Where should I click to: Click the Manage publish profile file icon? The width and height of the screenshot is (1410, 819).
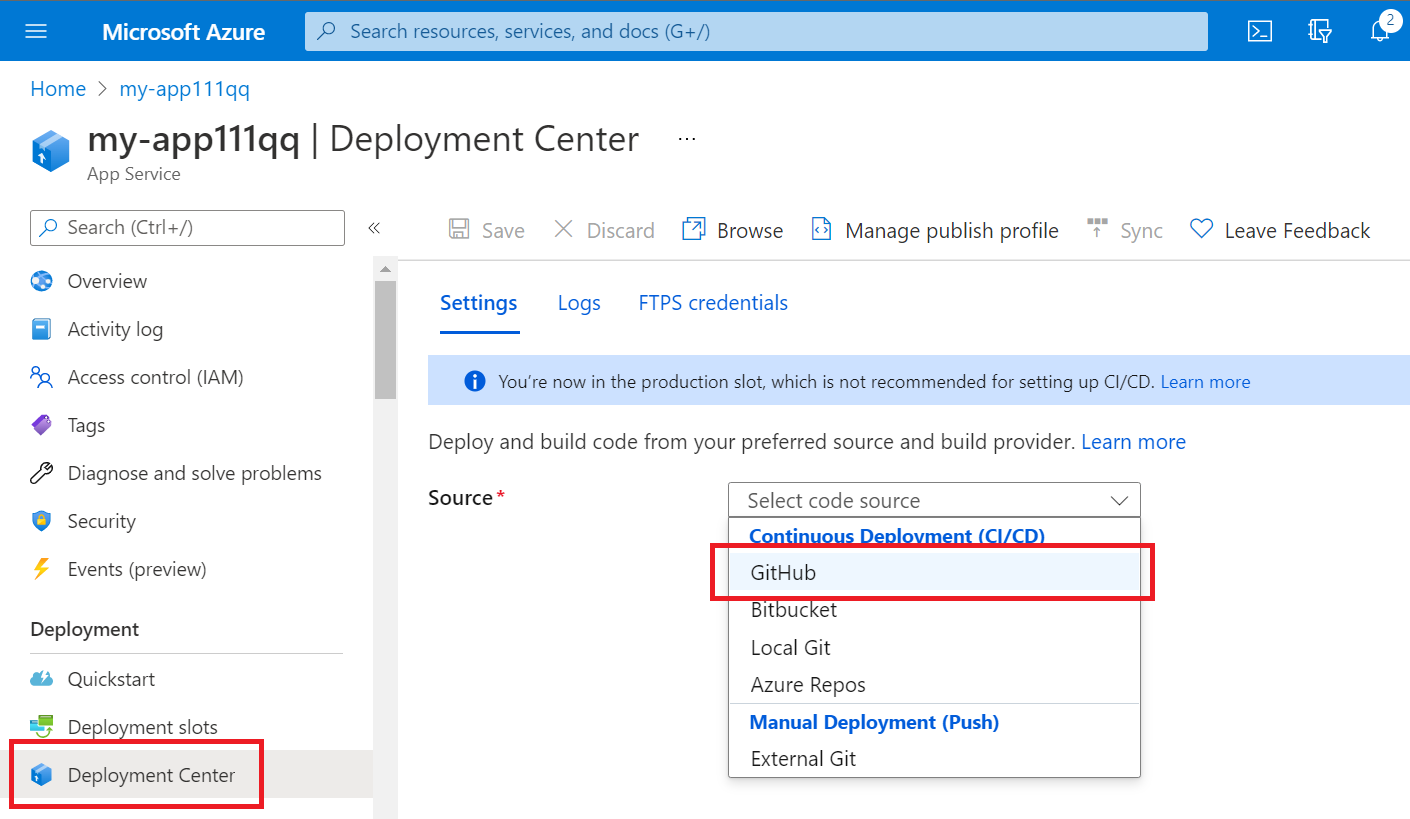(x=821, y=230)
